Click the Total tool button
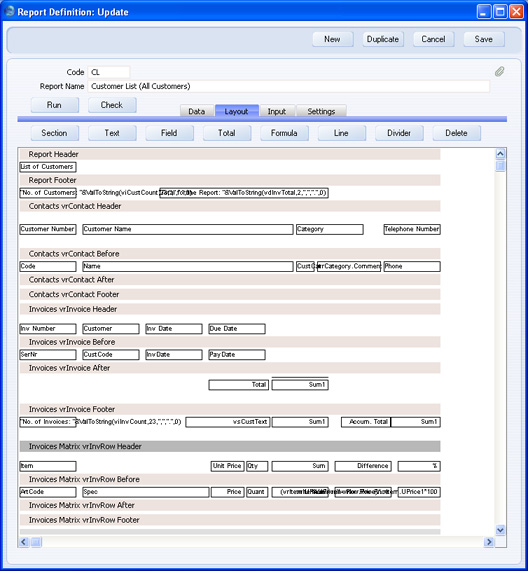 [x=227, y=133]
